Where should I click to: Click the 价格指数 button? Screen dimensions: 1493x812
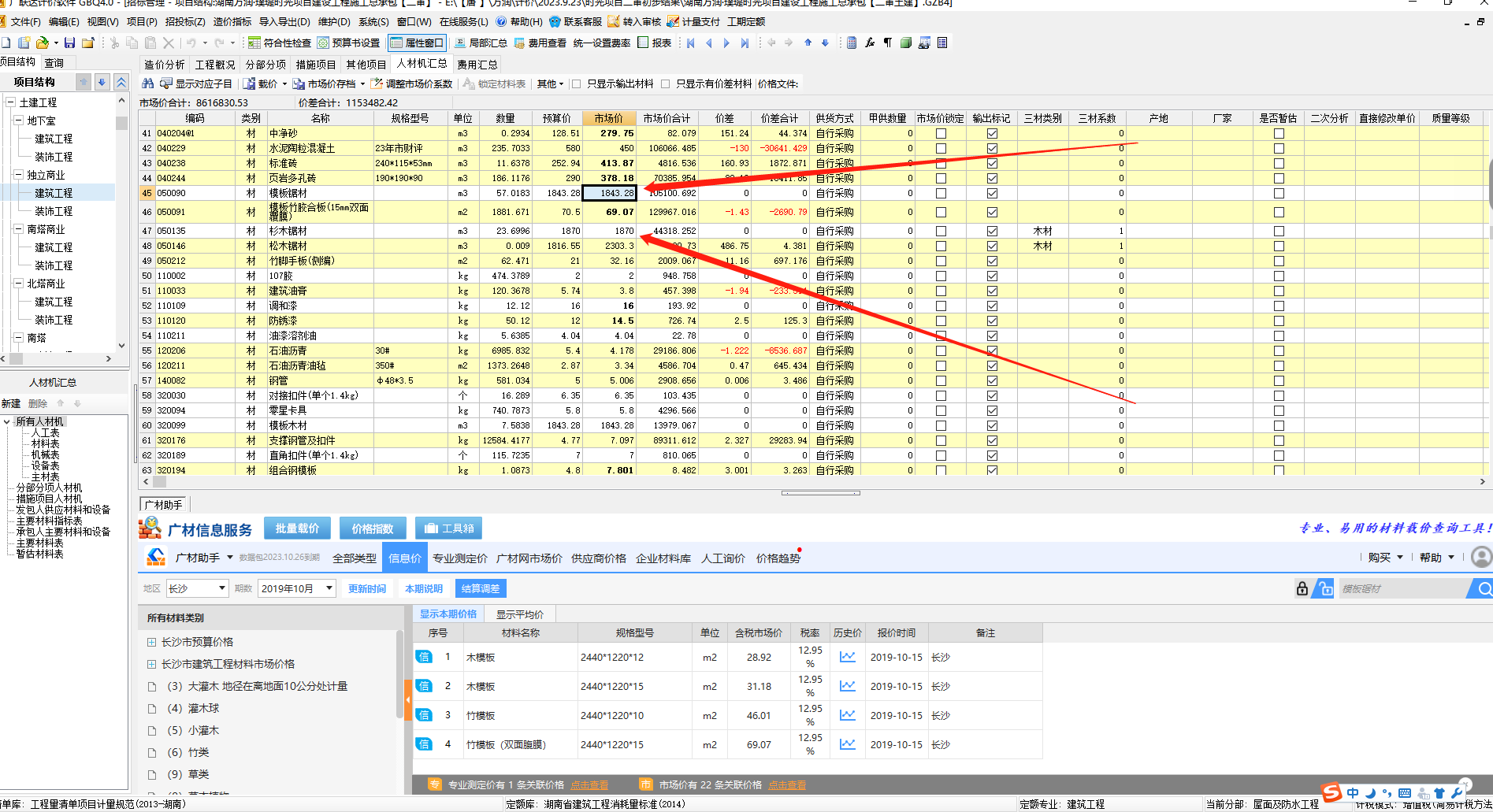click(373, 528)
